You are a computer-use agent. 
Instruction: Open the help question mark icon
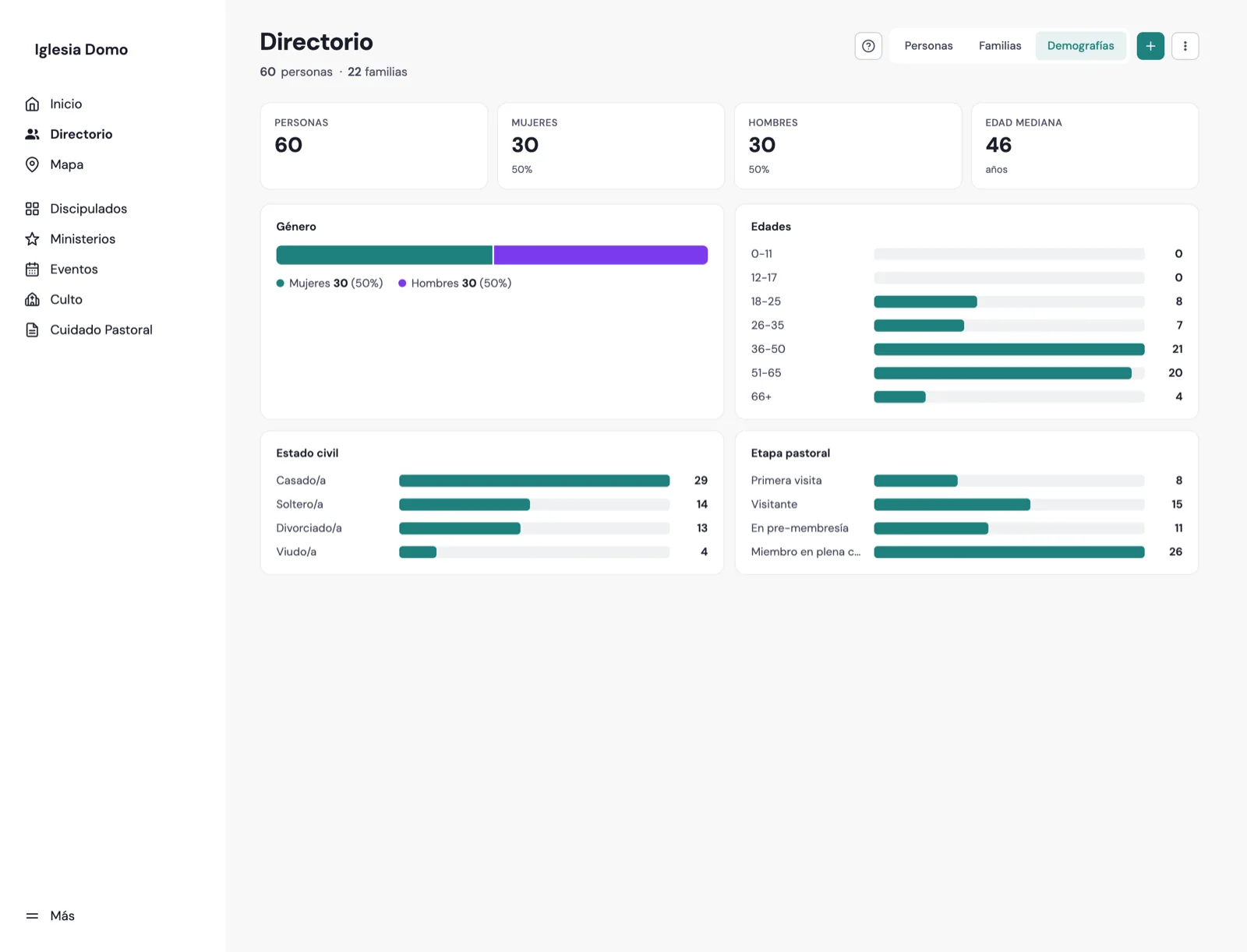click(x=868, y=46)
